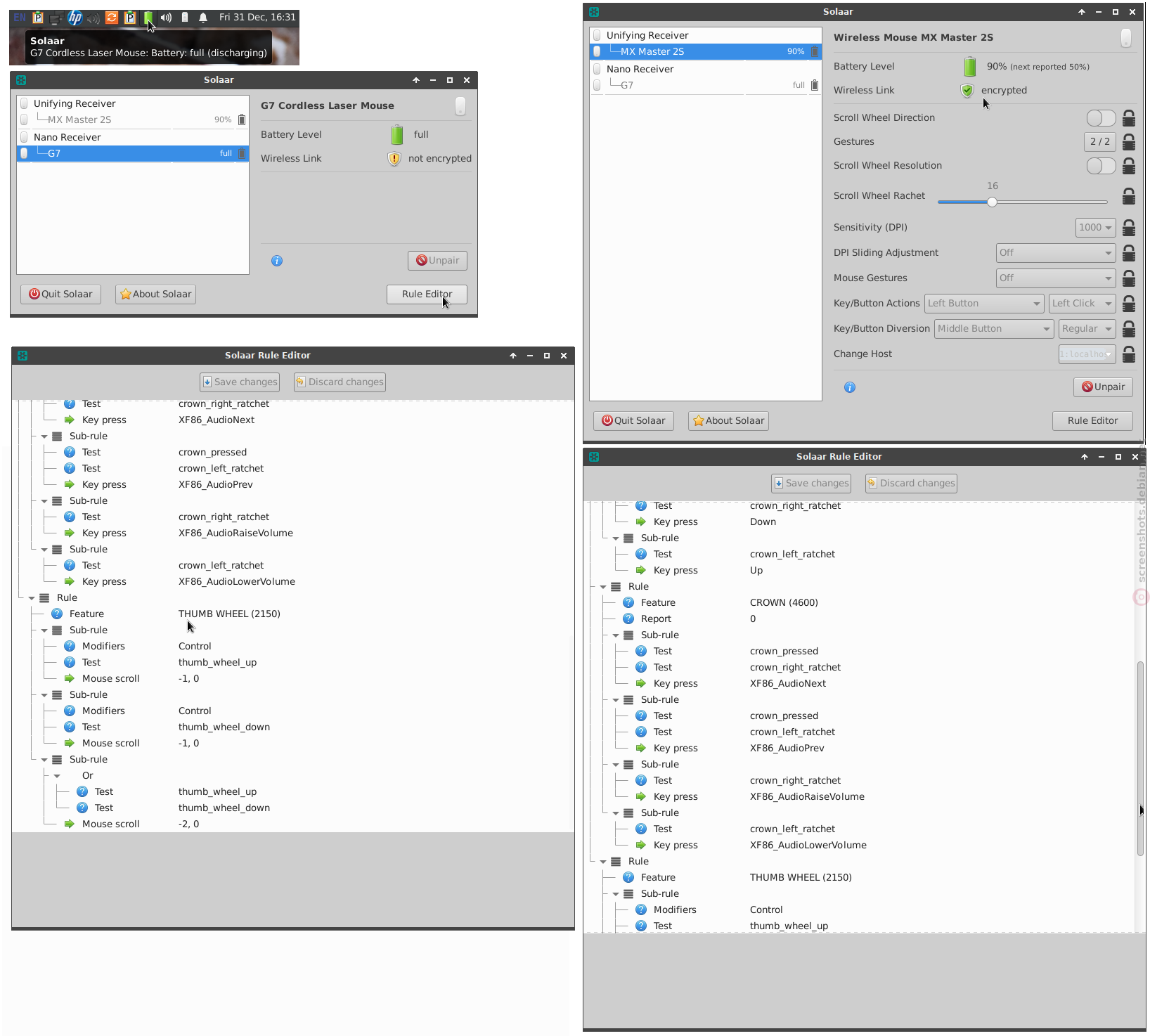Click the lock icon for Change Host

coord(1129,354)
